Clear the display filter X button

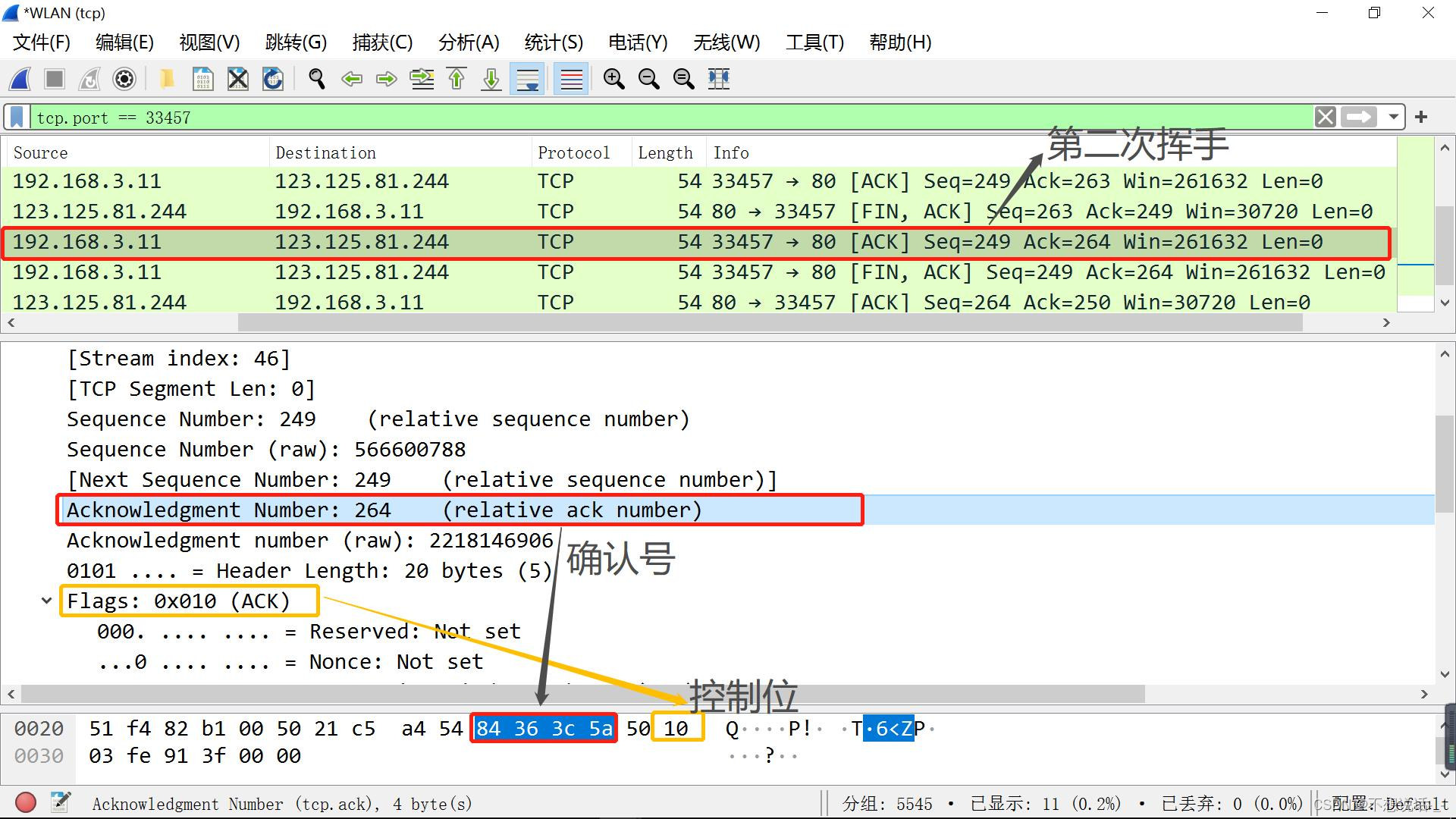1326,118
